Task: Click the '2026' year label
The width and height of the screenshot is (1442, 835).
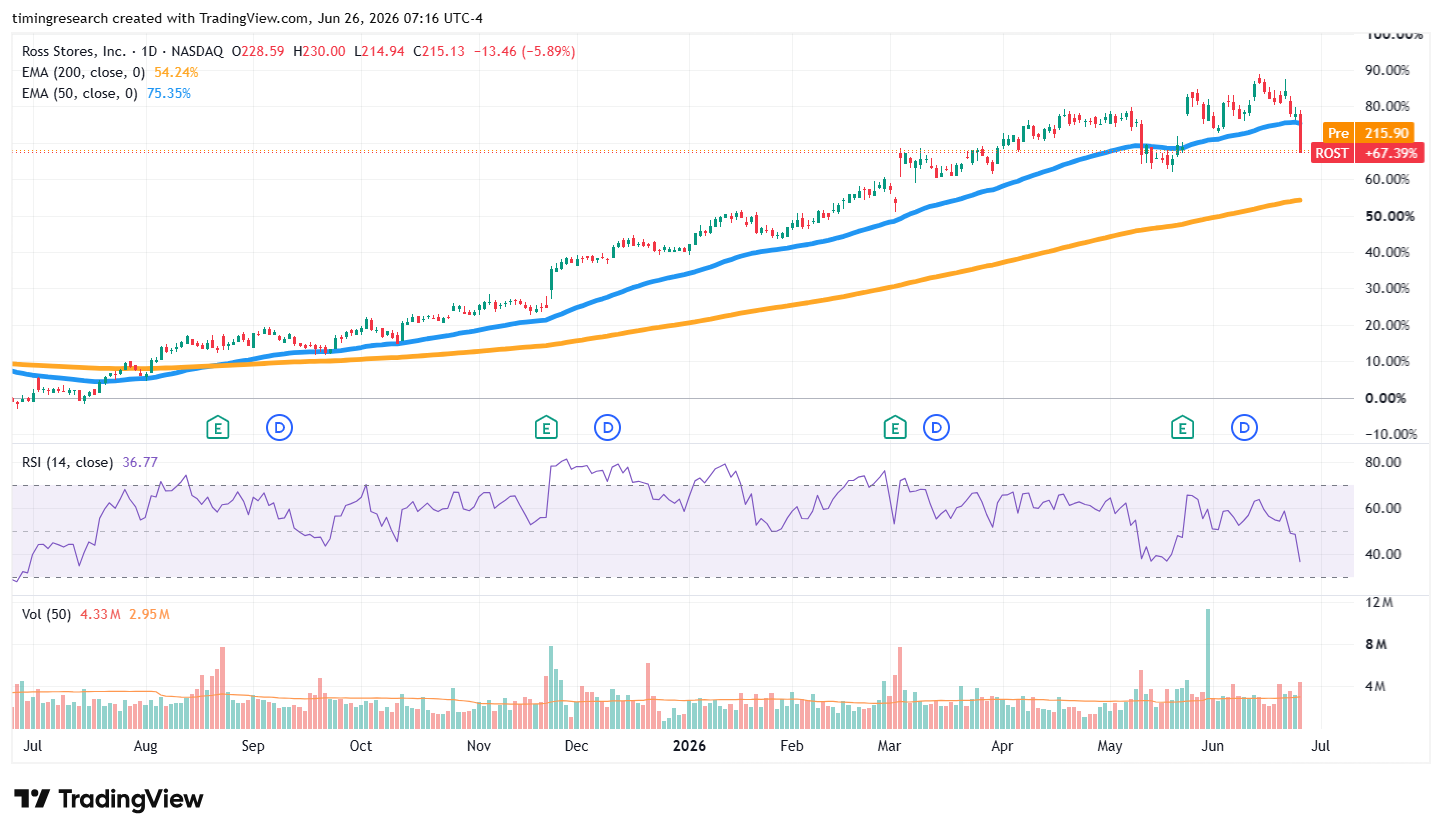Action: pos(690,746)
